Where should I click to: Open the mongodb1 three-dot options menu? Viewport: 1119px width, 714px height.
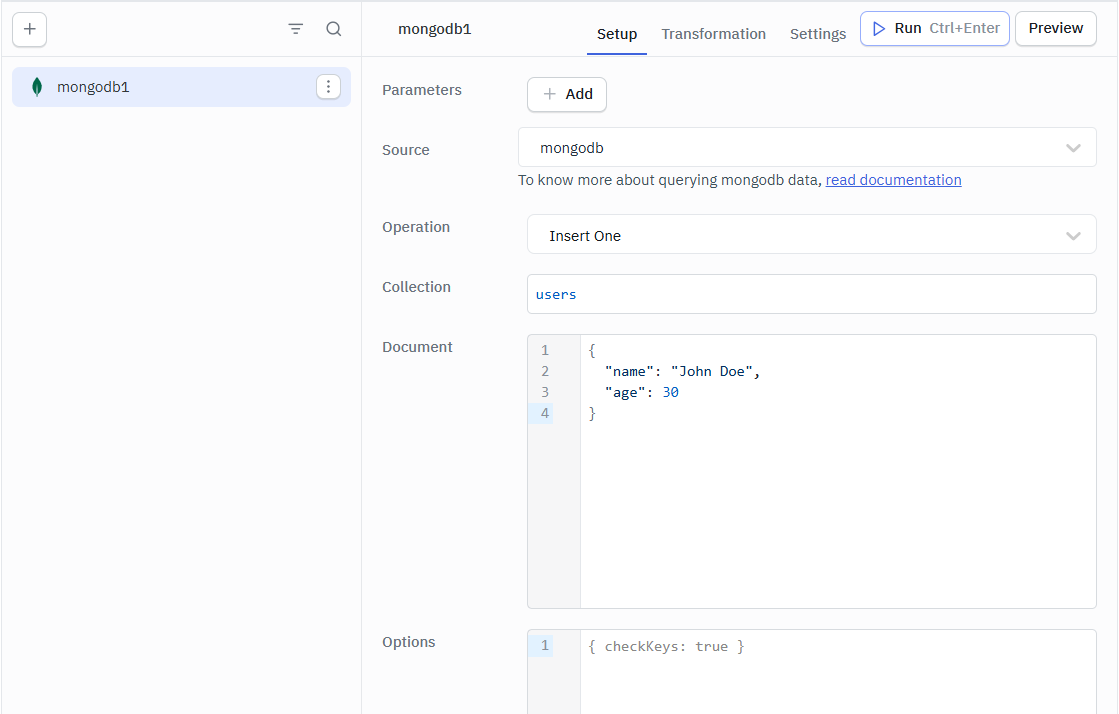click(328, 87)
